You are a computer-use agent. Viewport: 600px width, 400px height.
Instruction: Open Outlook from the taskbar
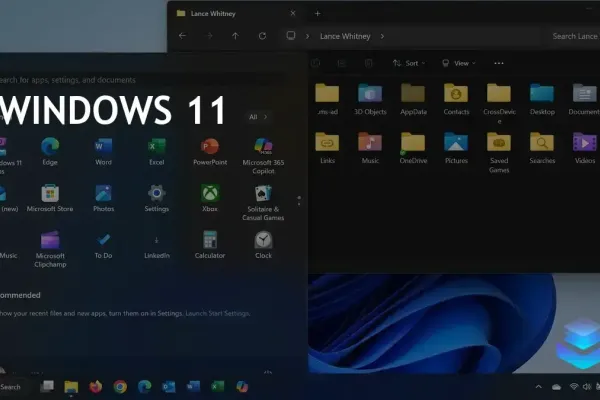coord(169,387)
